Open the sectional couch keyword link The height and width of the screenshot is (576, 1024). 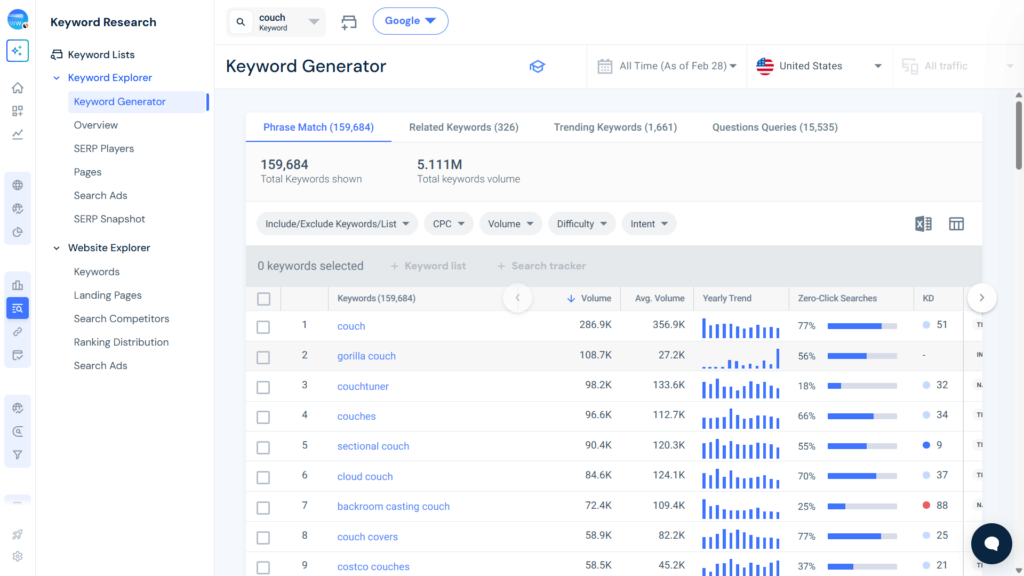[x=373, y=446]
